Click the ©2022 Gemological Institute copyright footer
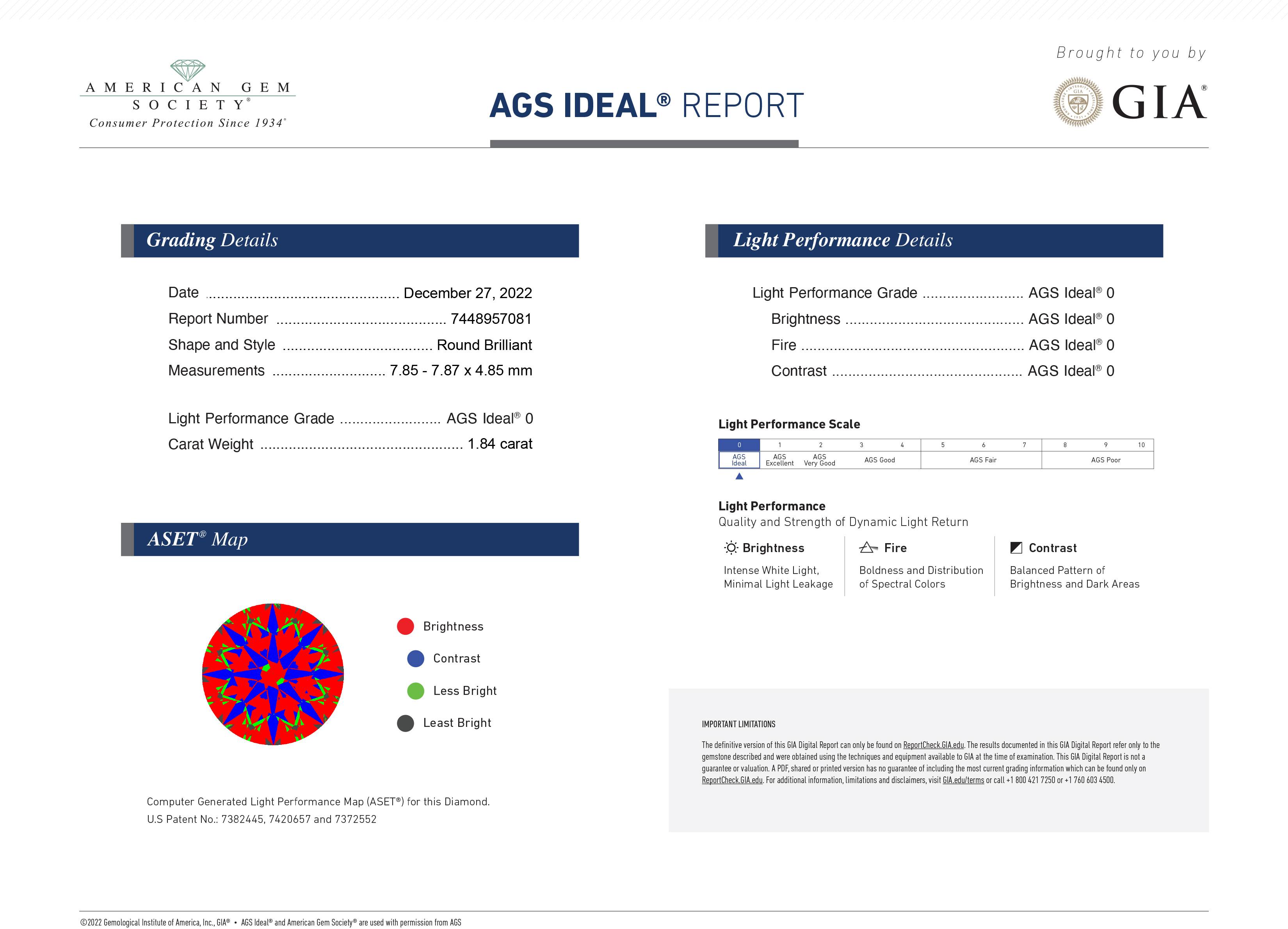The height and width of the screenshot is (929, 1288). point(270,922)
